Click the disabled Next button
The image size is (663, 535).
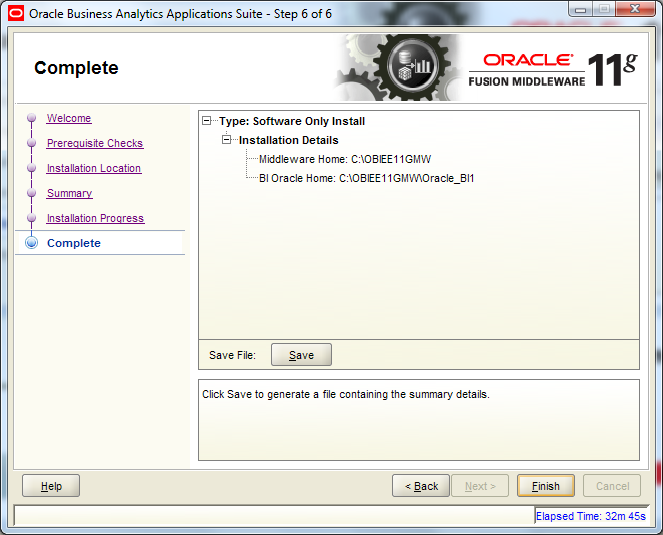coord(480,486)
